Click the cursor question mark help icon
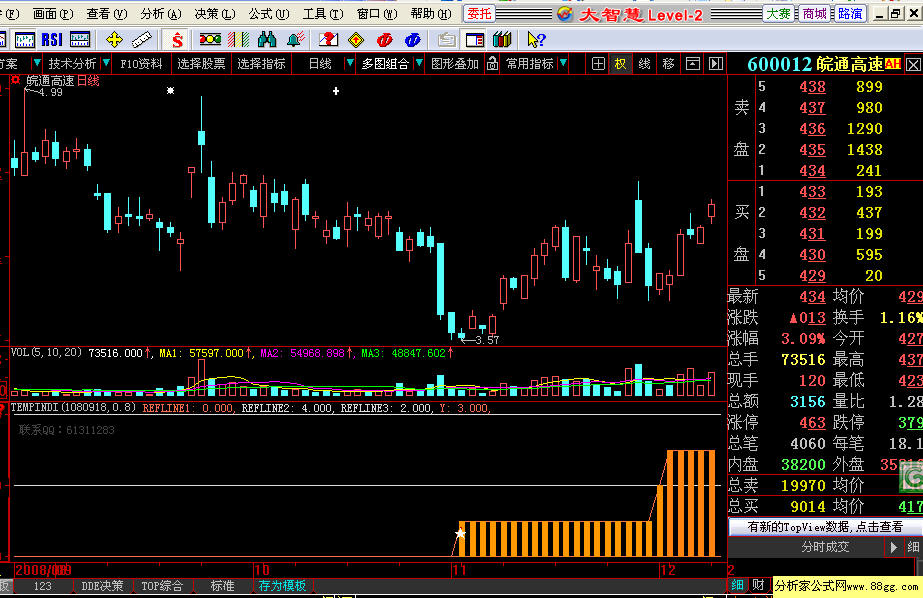Image resolution: width=923 pixels, height=598 pixels. [536, 39]
